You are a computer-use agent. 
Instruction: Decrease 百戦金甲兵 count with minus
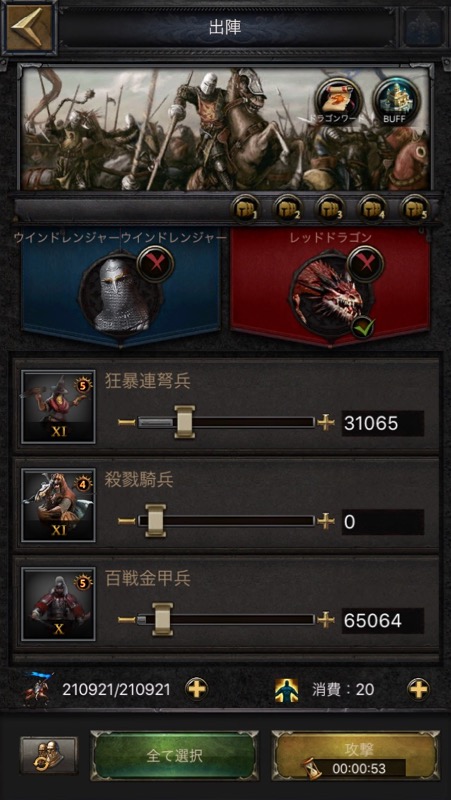127,620
